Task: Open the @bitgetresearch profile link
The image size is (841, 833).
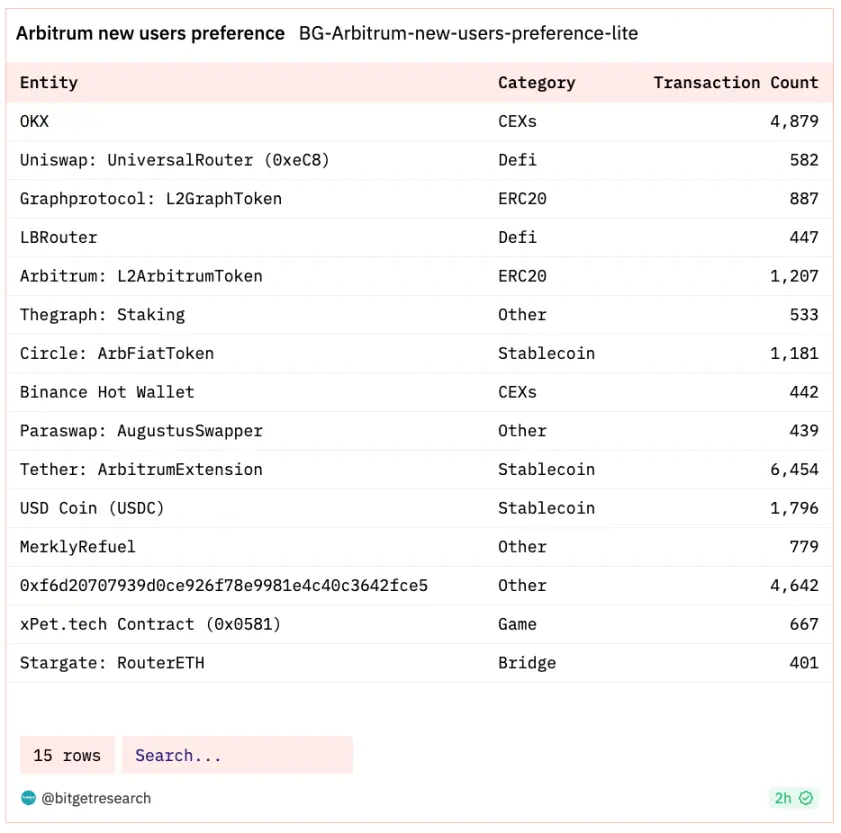Action: point(96,798)
